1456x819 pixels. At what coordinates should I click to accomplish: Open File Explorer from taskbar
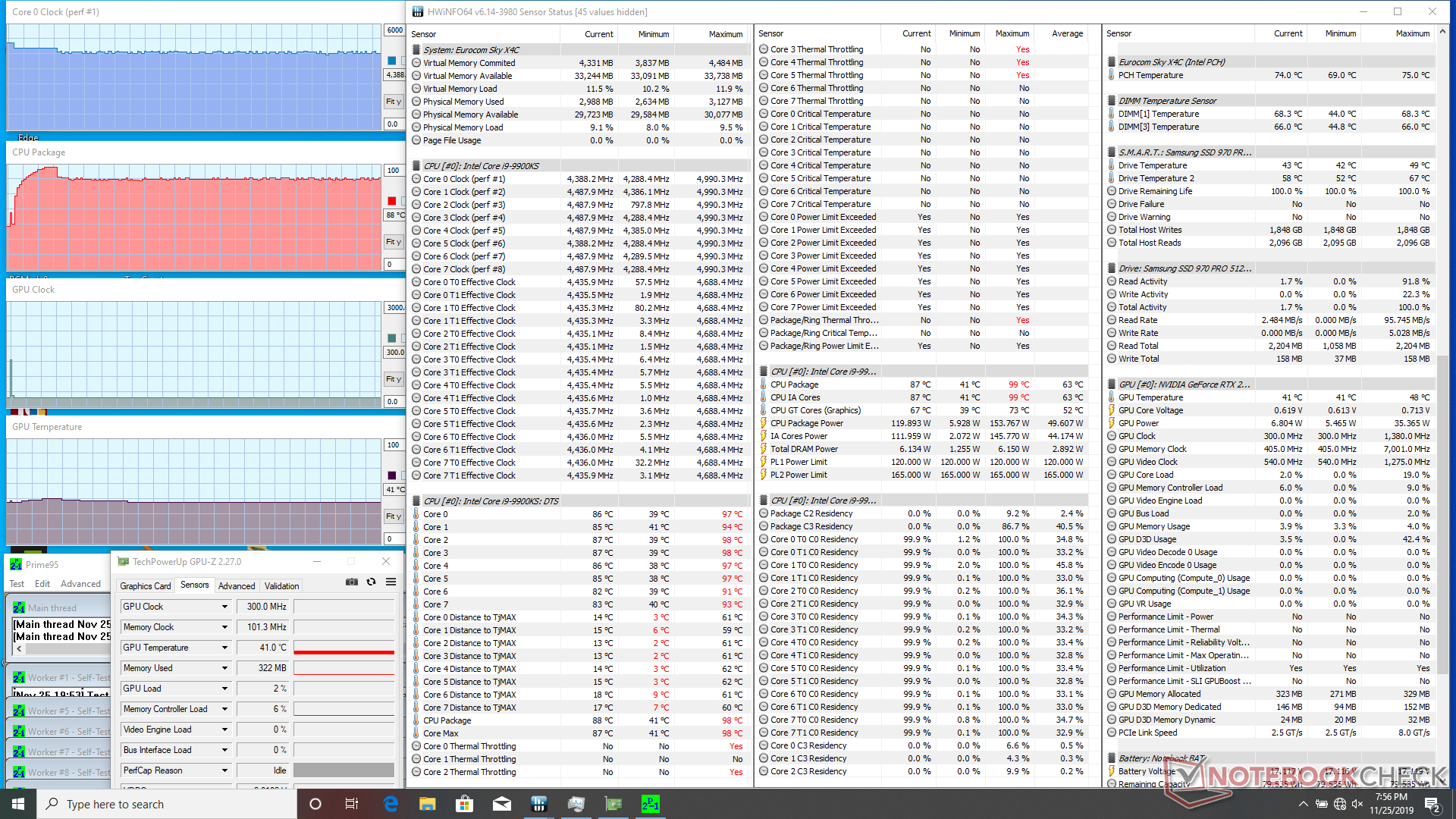[428, 804]
